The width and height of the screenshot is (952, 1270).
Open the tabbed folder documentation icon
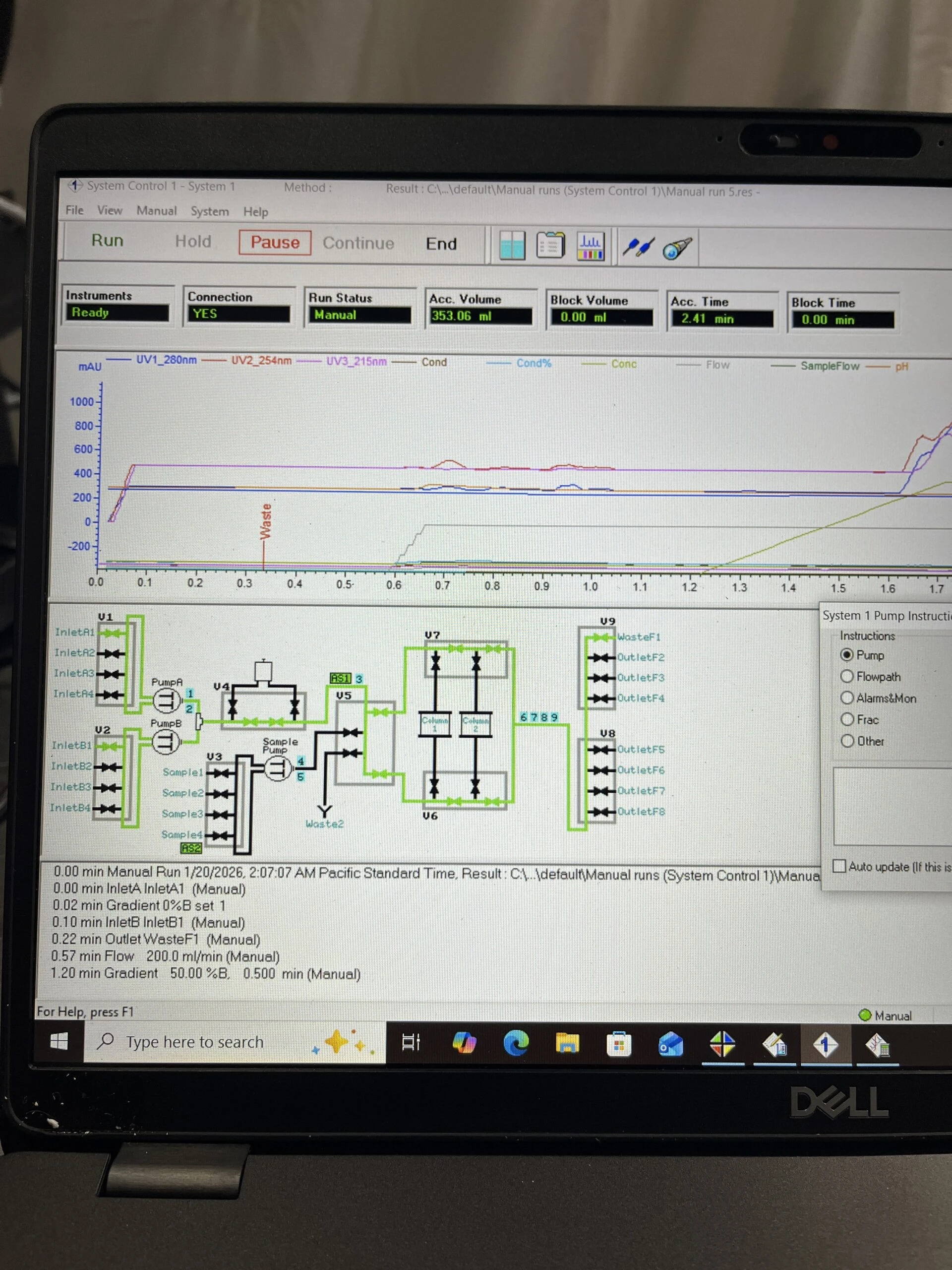550,246
